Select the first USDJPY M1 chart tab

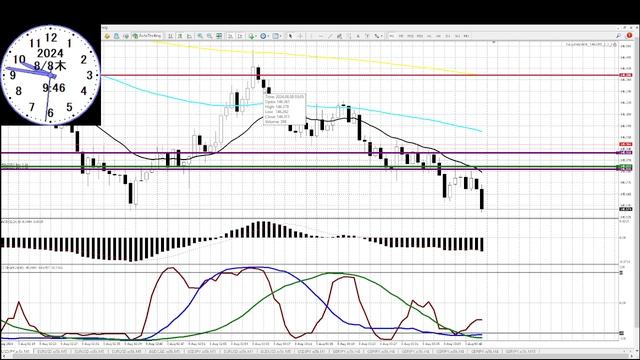pyautogui.click(x=16, y=351)
